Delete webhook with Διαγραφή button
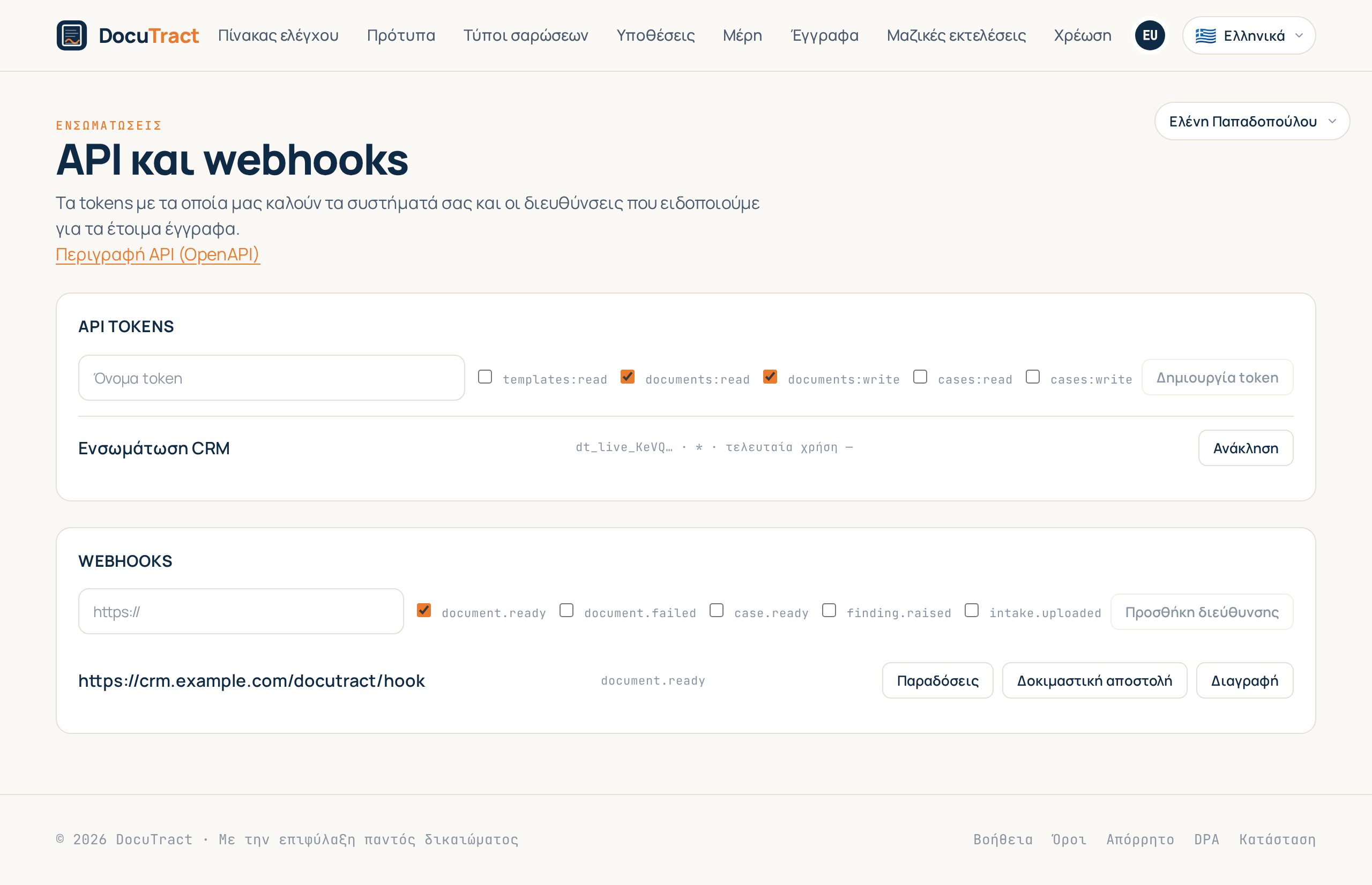The image size is (1372, 885). [x=1244, y=680]
